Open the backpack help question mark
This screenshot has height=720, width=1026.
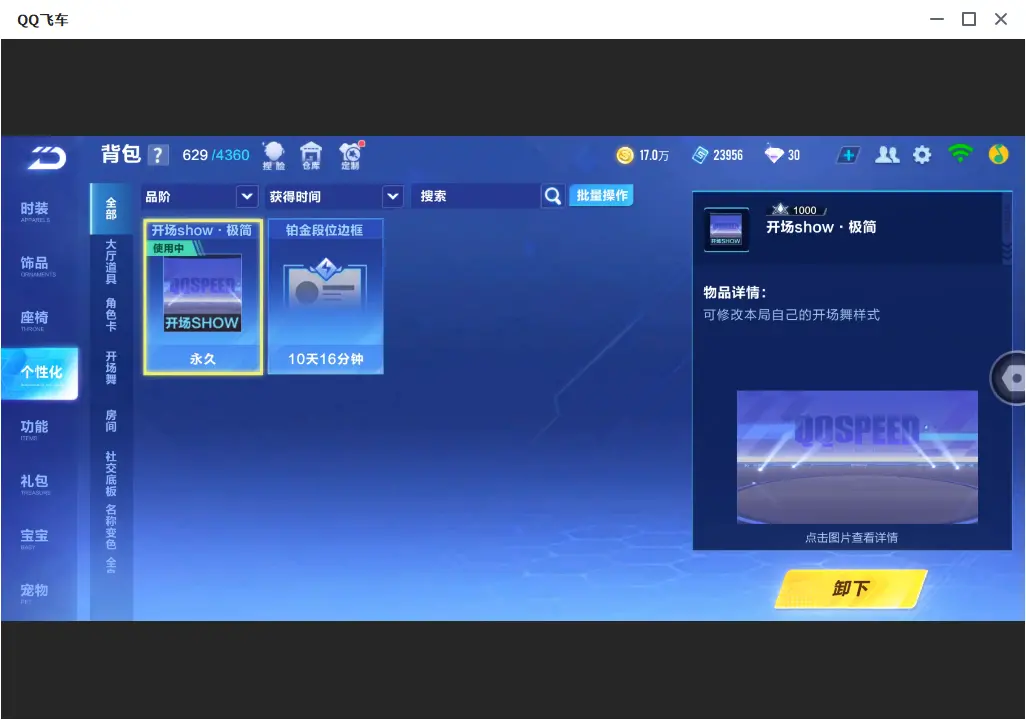(x=158, y=155)
